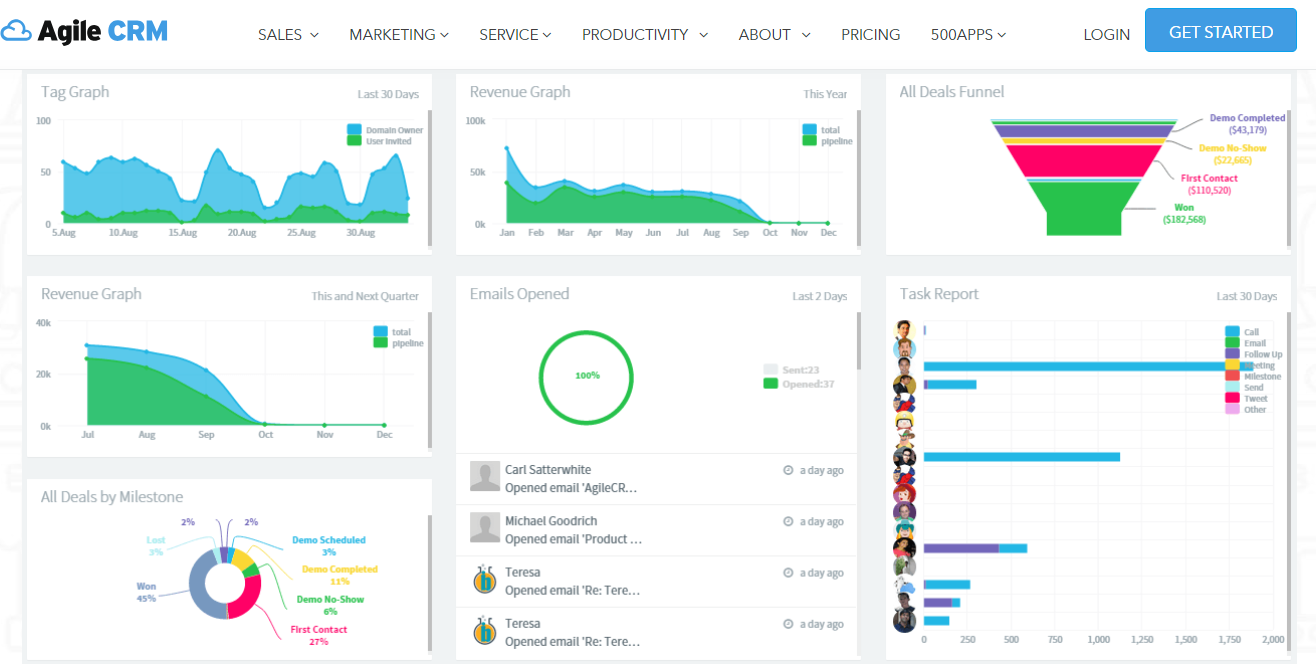Click the All Deals by Milestone title
1316x664 pixels.
[x=112, y=497]
